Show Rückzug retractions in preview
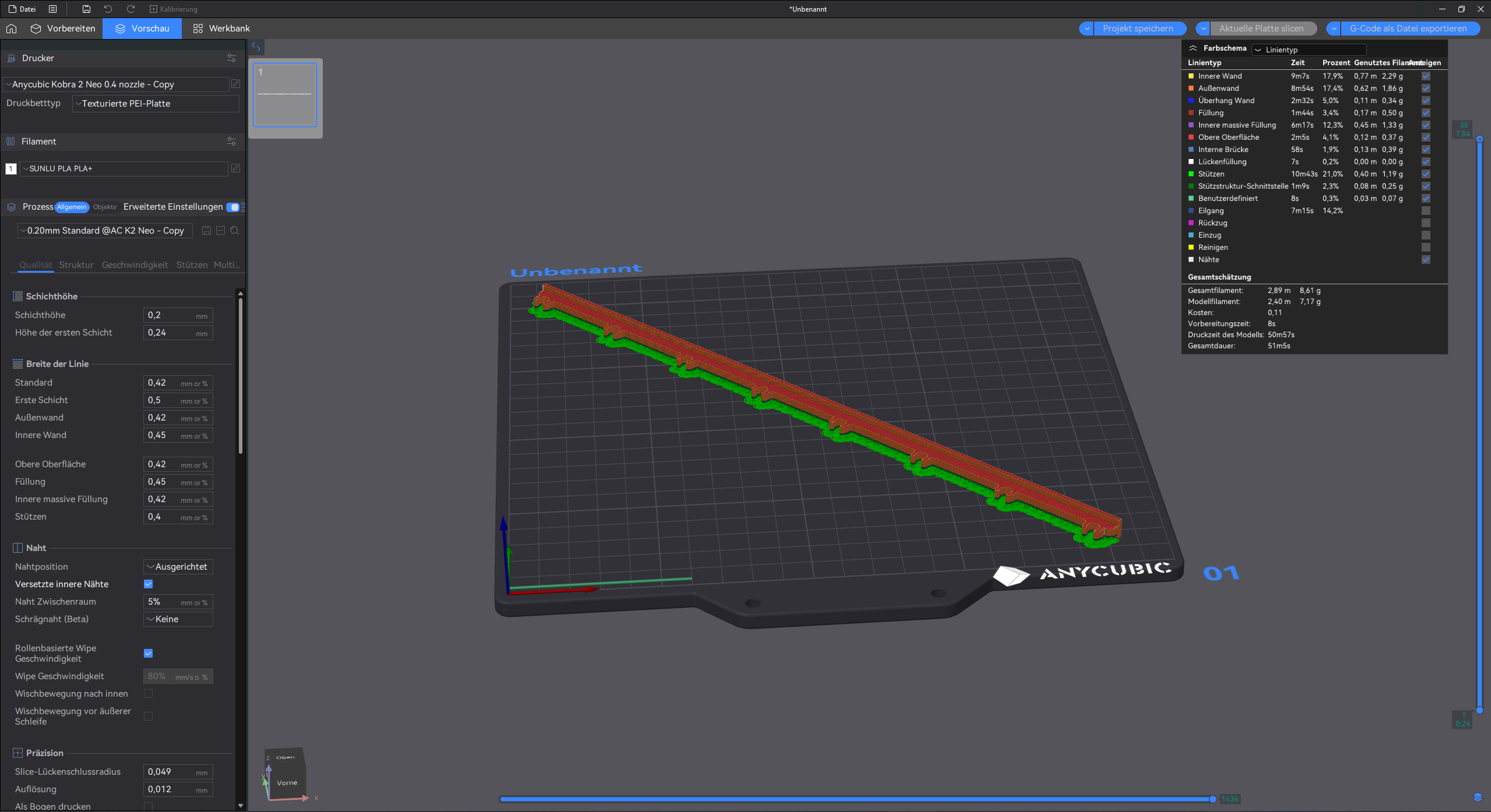The height and width of the screenshot is (812, 1491). [1426, 223]
